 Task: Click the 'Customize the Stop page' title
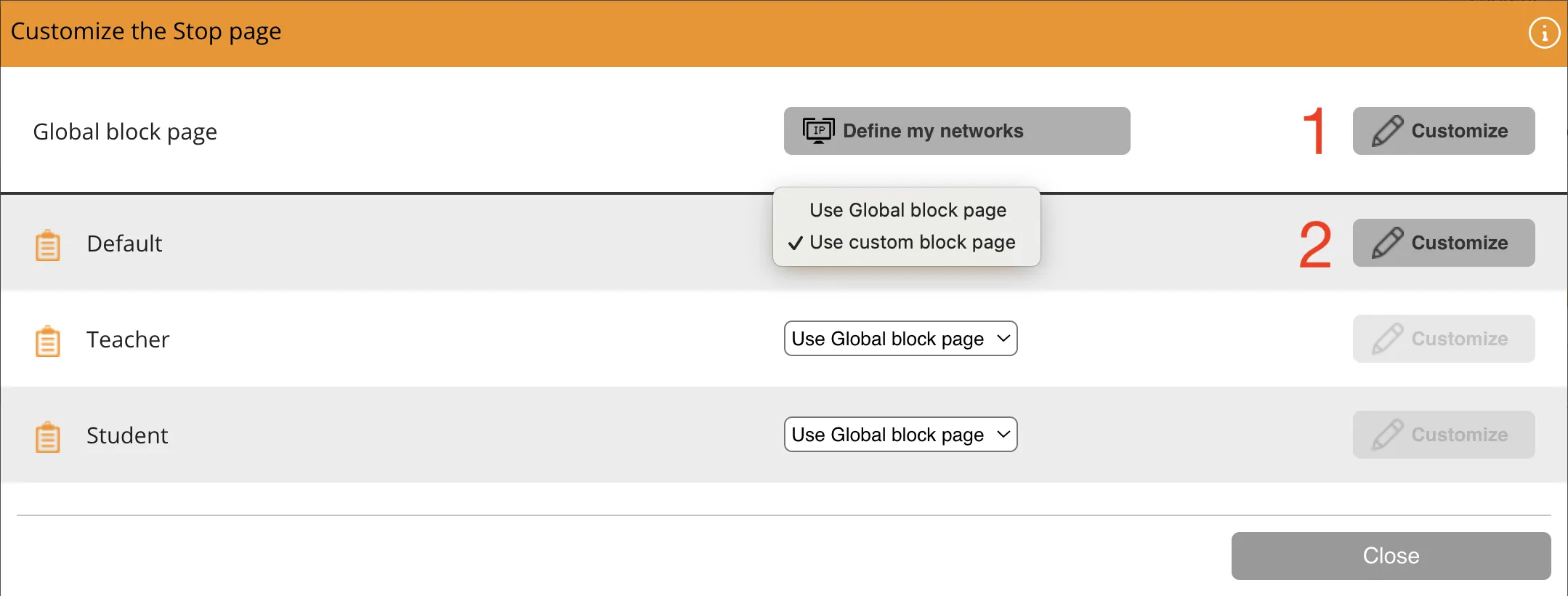(x=146, y=32)
